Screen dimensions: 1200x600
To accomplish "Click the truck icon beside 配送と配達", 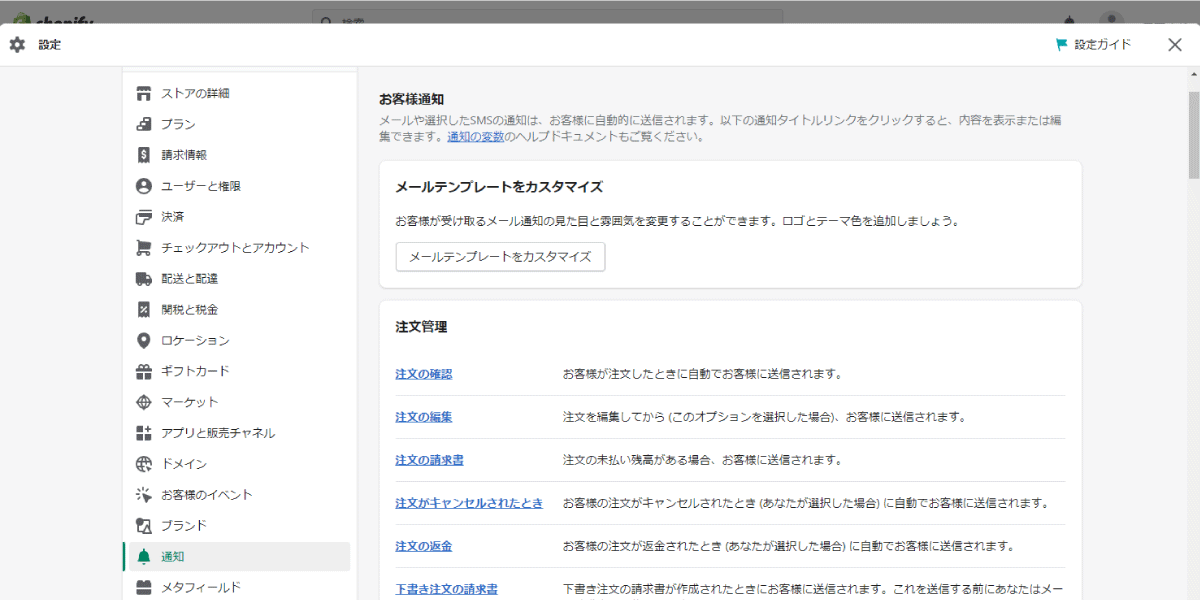I will pyautogui.click(x=144, y=278).
